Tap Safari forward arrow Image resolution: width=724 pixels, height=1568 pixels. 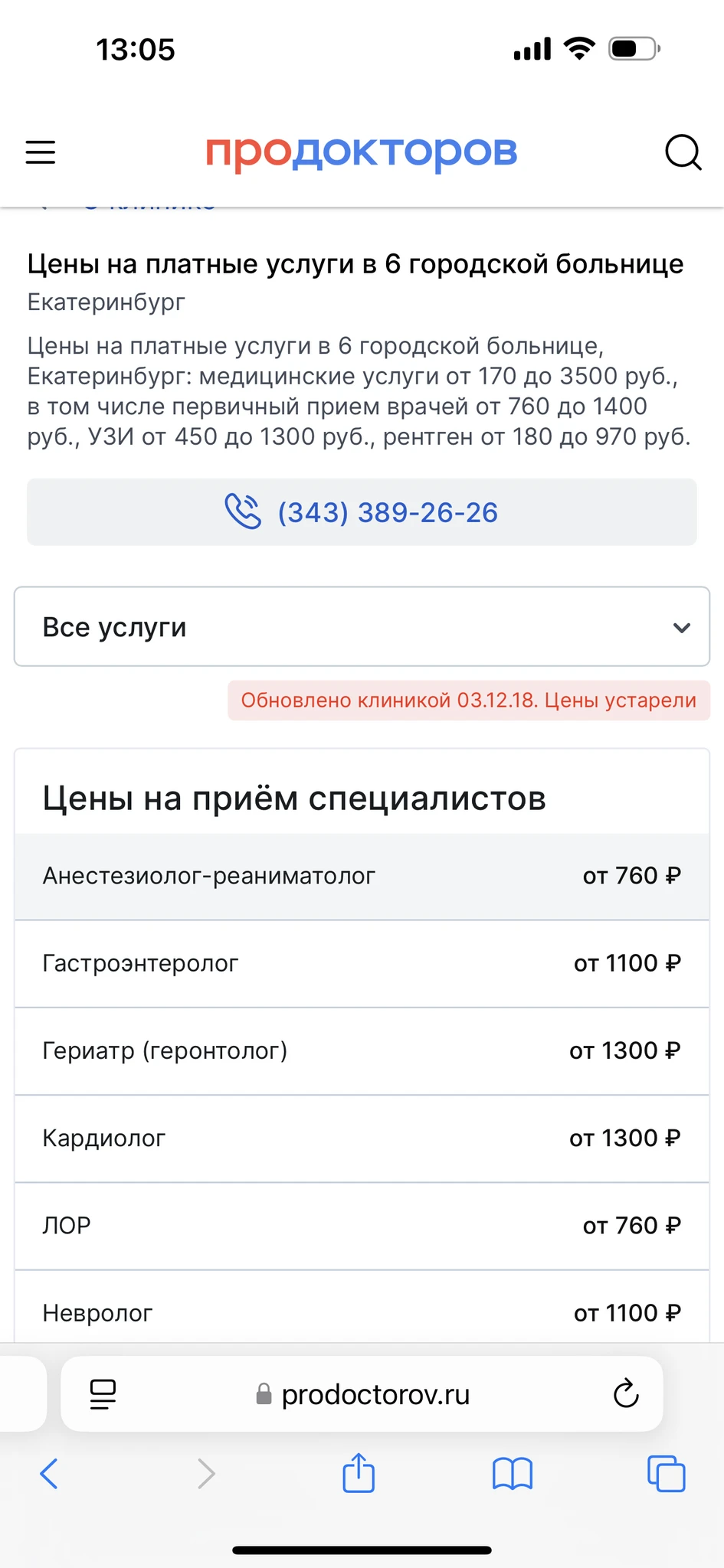(206, 1473)
